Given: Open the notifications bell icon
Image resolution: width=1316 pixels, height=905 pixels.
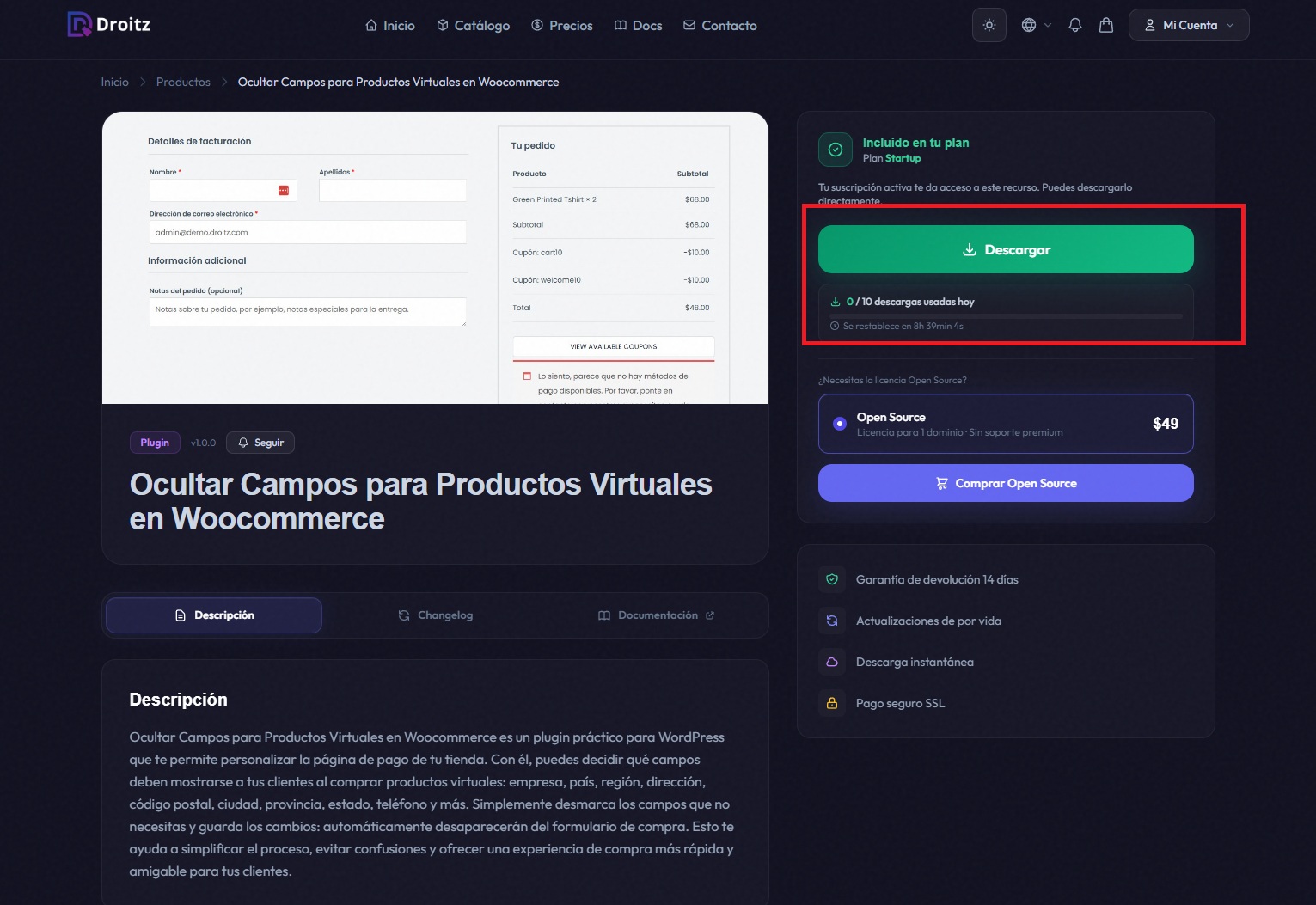Looking at the screenshot, I should pyautogui.click(x=1074, y=25).
